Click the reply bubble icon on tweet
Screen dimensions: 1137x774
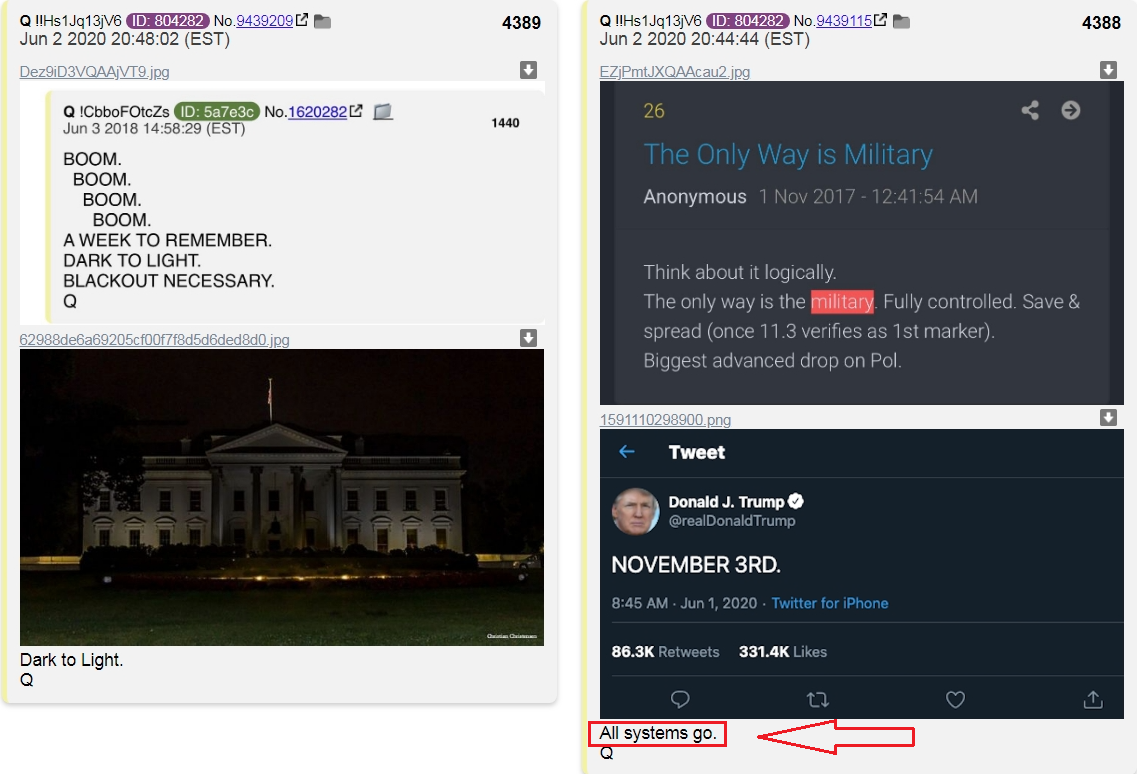pyautogui.click(x=680, y=699)
